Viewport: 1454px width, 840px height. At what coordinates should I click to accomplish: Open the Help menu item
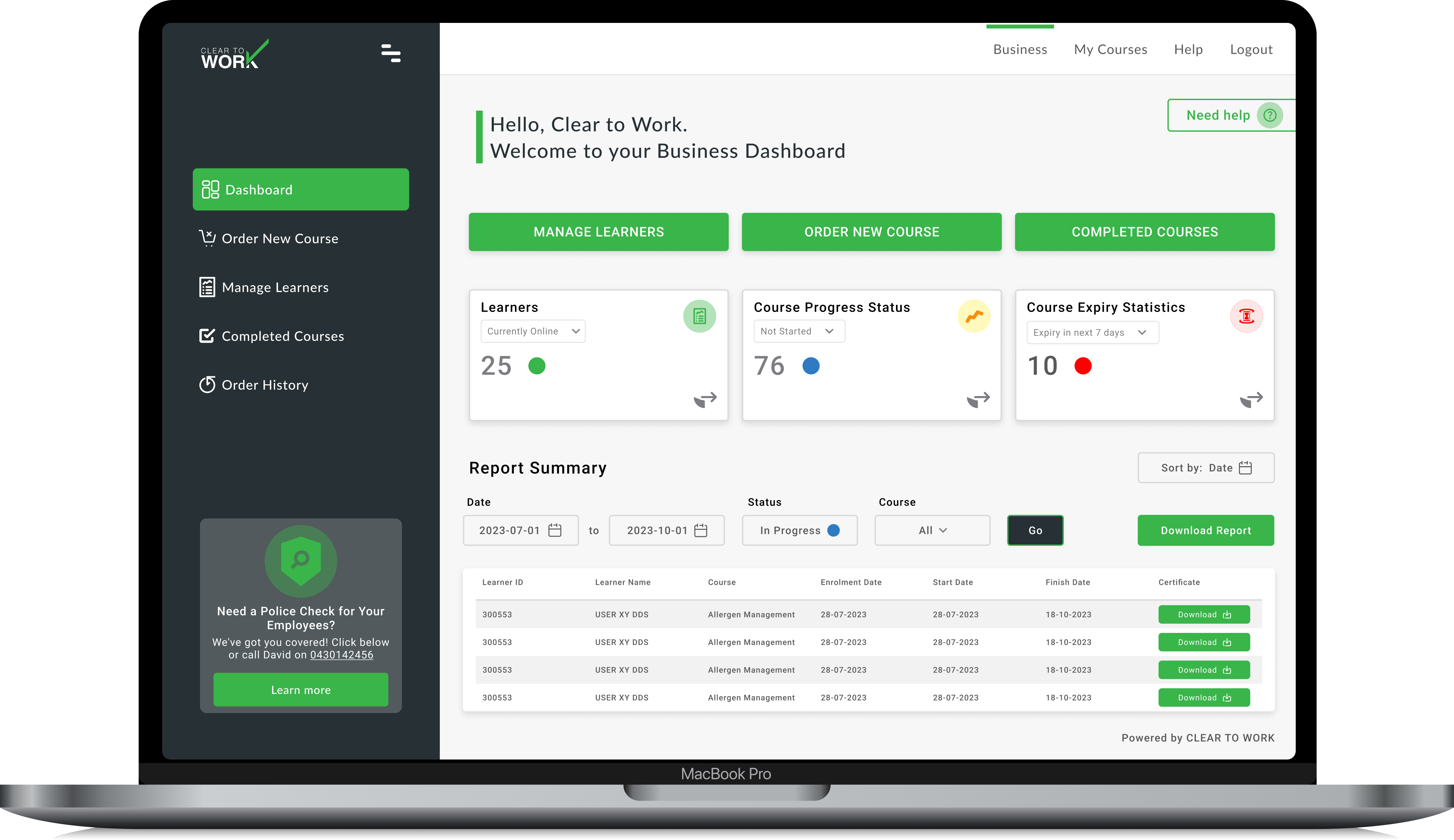[x=1188, y=49]
